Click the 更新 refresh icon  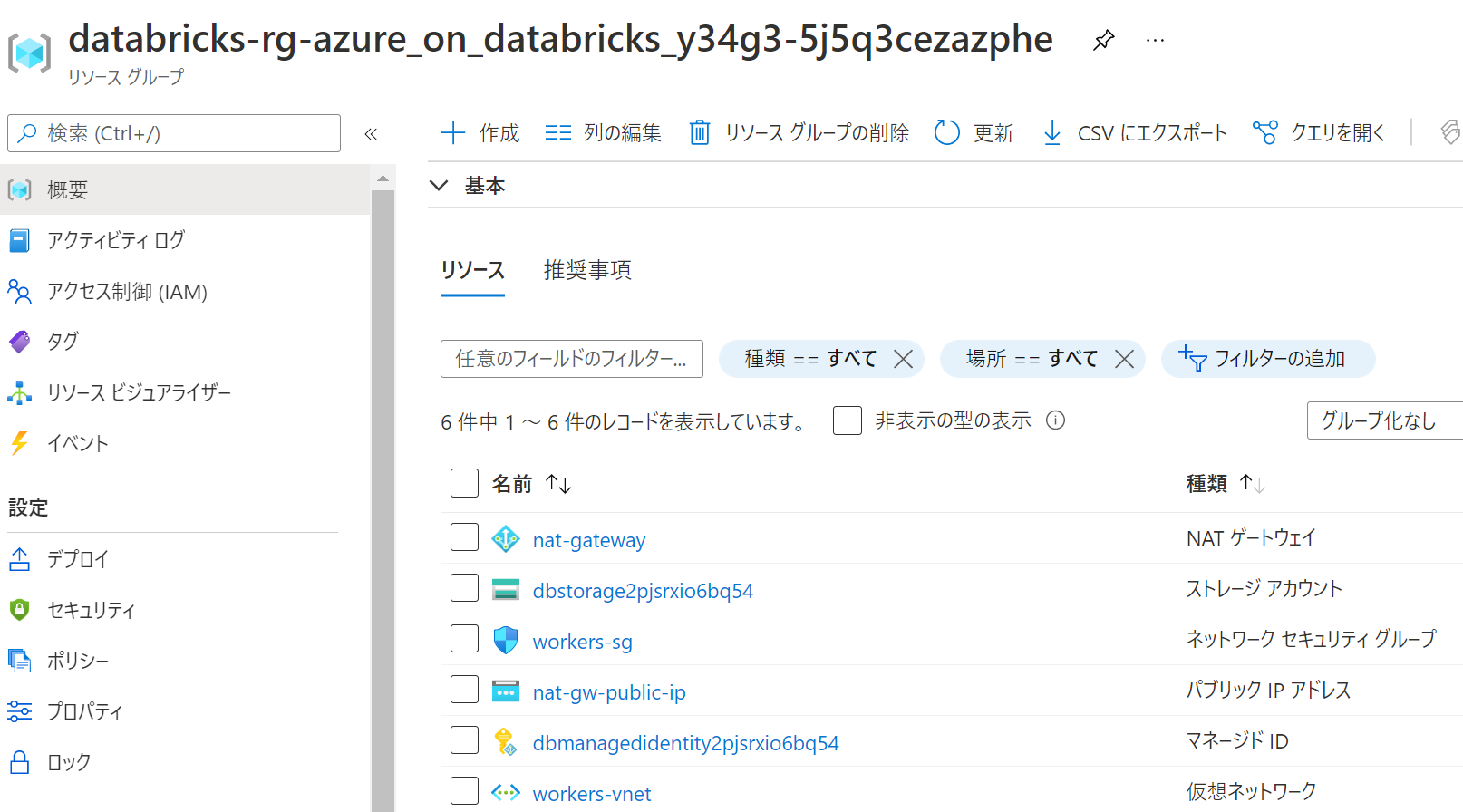pyautogui.click(x=947, y=133)
